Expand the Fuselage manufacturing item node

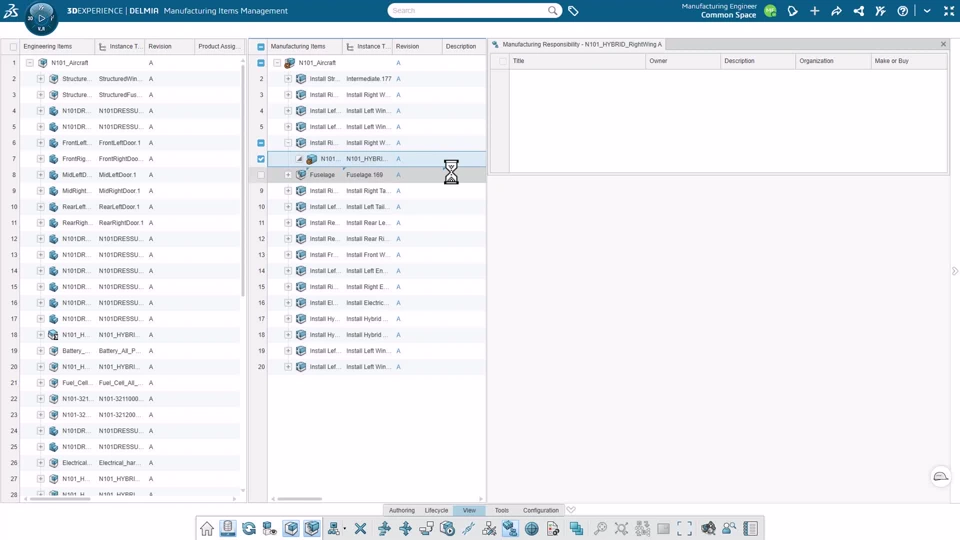pos(288,174)
